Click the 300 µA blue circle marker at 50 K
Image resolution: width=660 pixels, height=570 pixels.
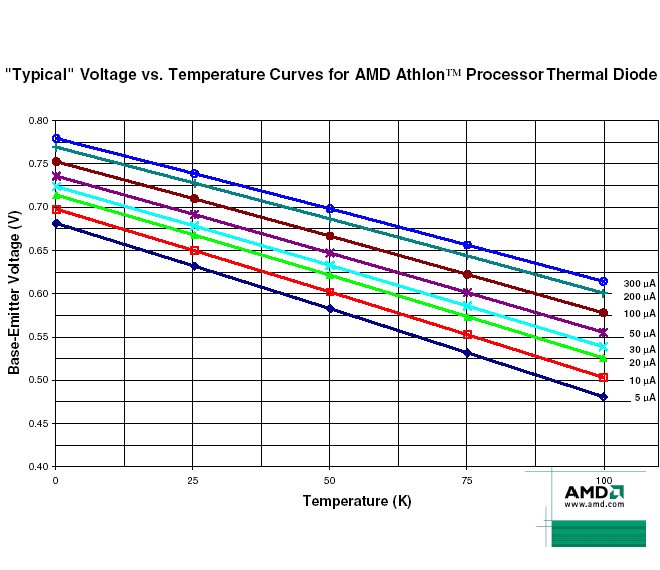pyautogui.click(x=330, y=209)
